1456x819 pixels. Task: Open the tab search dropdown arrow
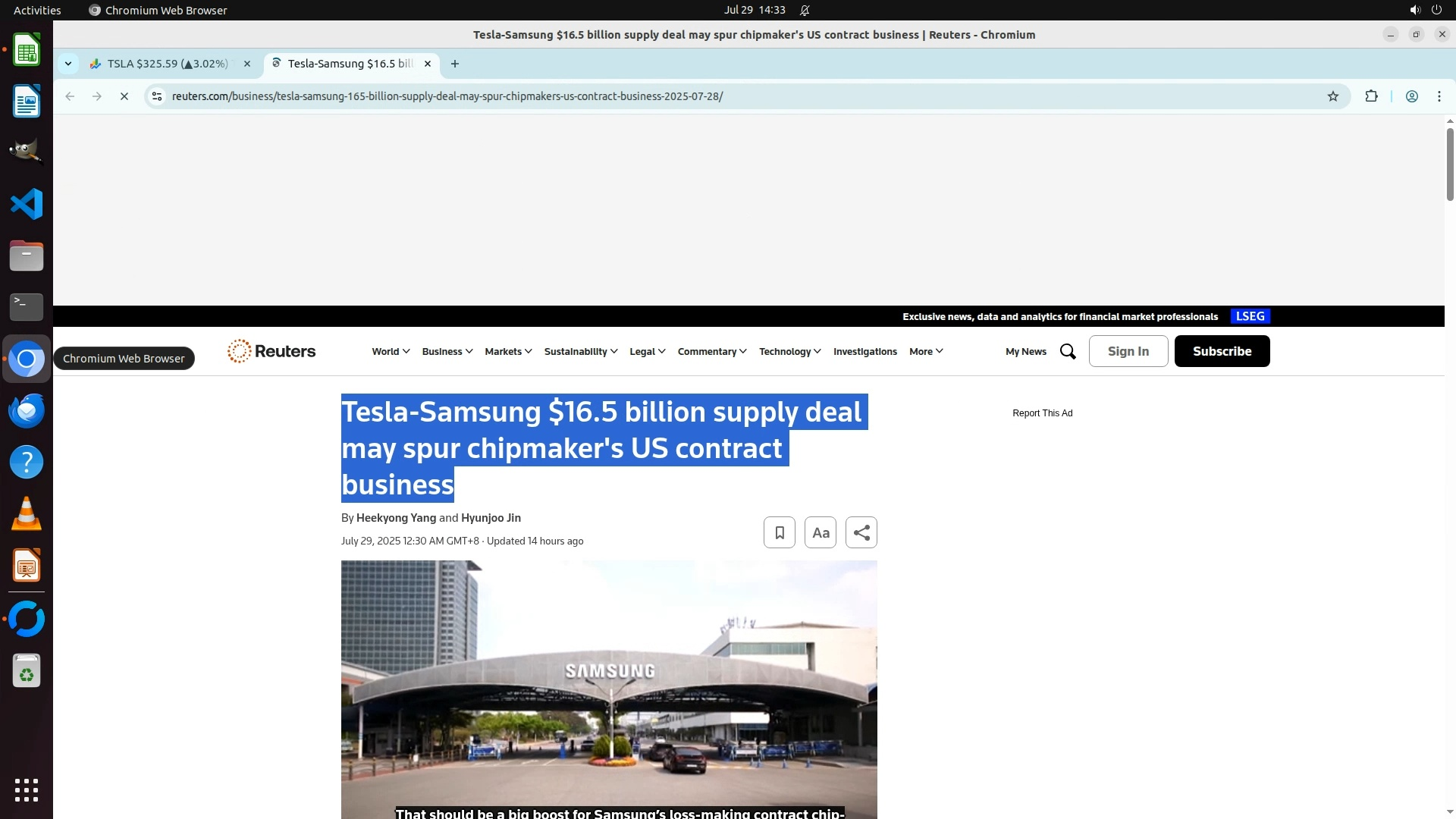(68, 64)
